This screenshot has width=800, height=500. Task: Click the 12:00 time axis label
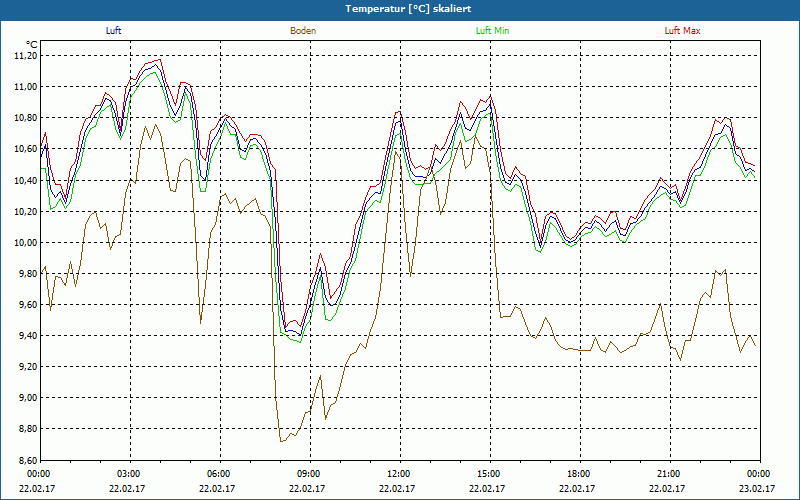399,474
